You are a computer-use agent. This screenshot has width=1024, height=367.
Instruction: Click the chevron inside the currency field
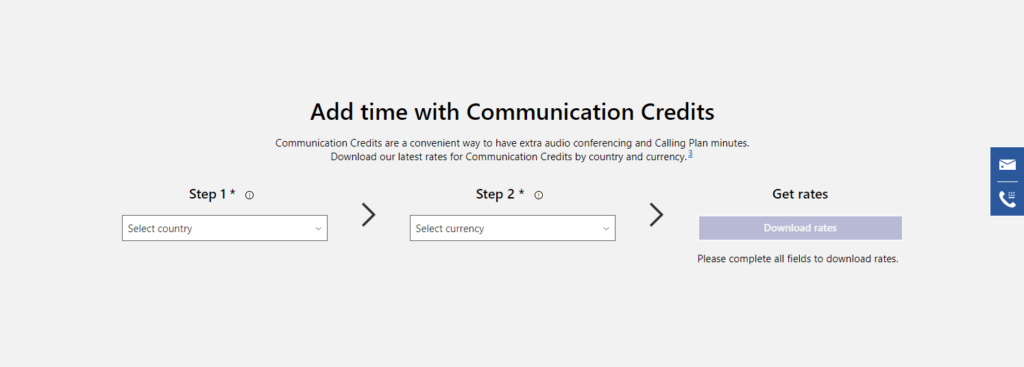pos(606,229)
